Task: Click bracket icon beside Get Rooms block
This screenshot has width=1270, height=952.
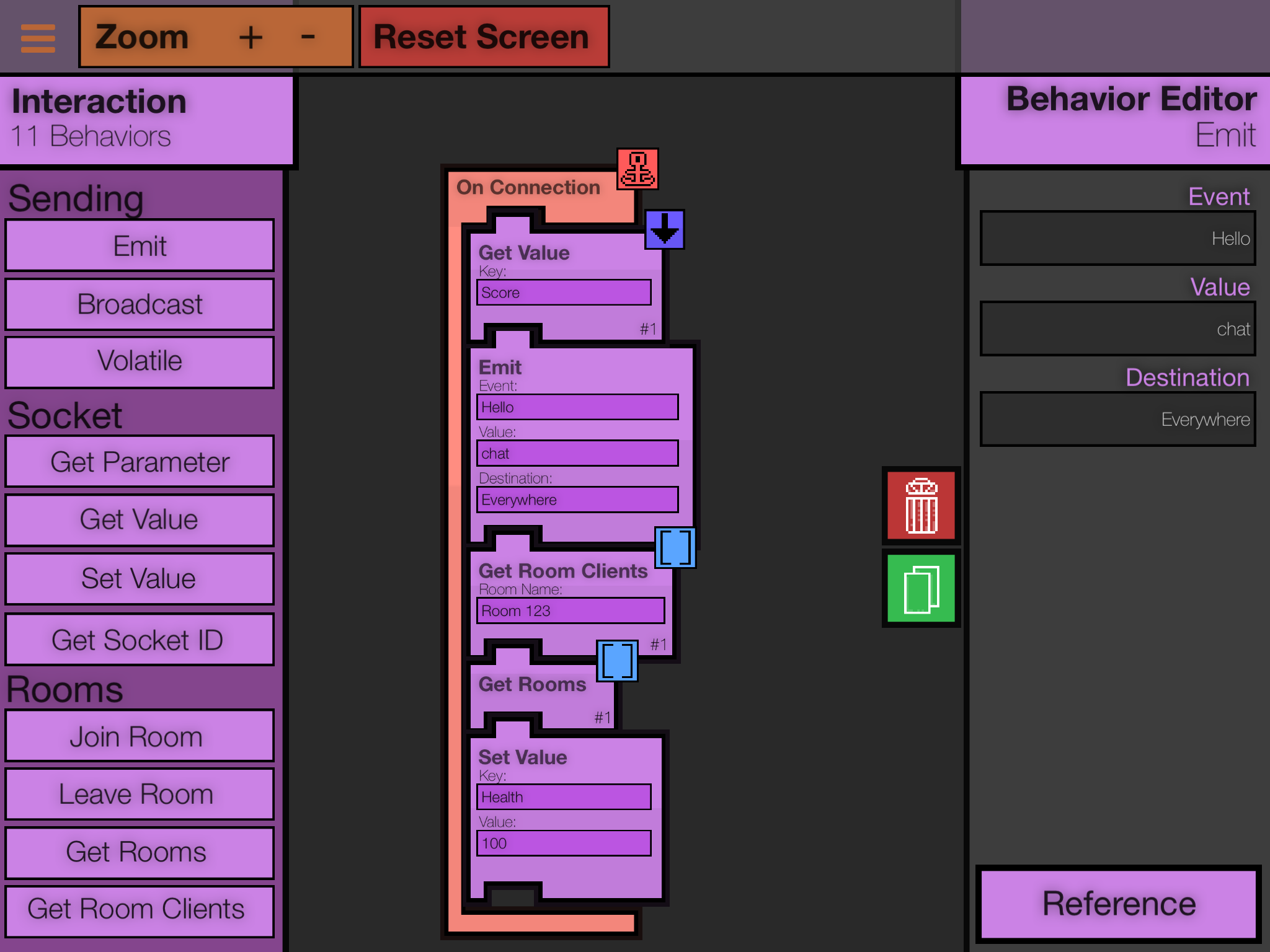Action: [617, 661]
